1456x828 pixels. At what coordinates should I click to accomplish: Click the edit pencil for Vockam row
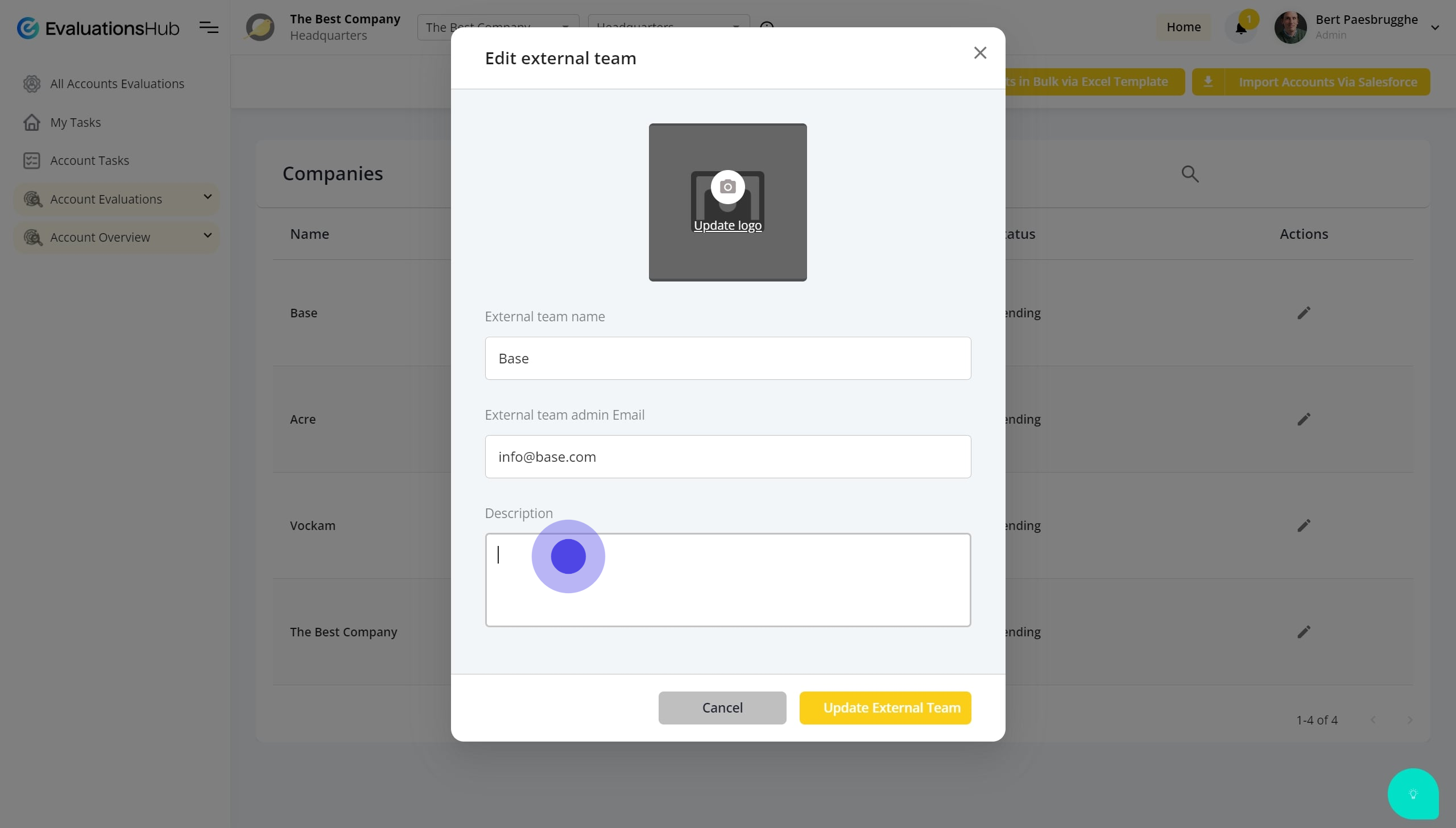point(1304,525)
